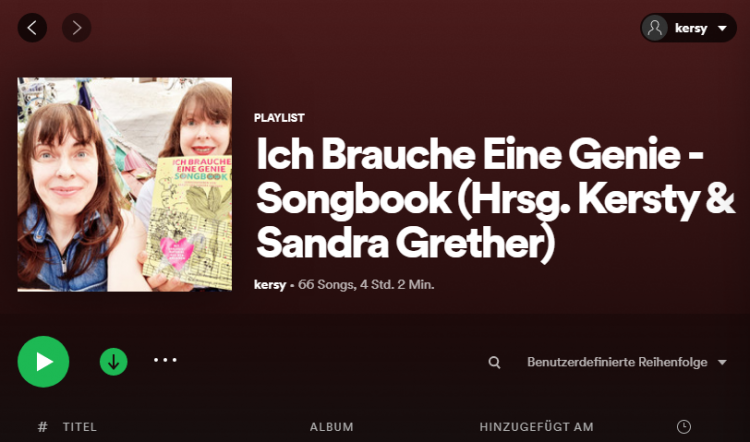Click the user avatar icon beside kersy
This screenshot has width=750, height=442.
(x=655, y=28)
